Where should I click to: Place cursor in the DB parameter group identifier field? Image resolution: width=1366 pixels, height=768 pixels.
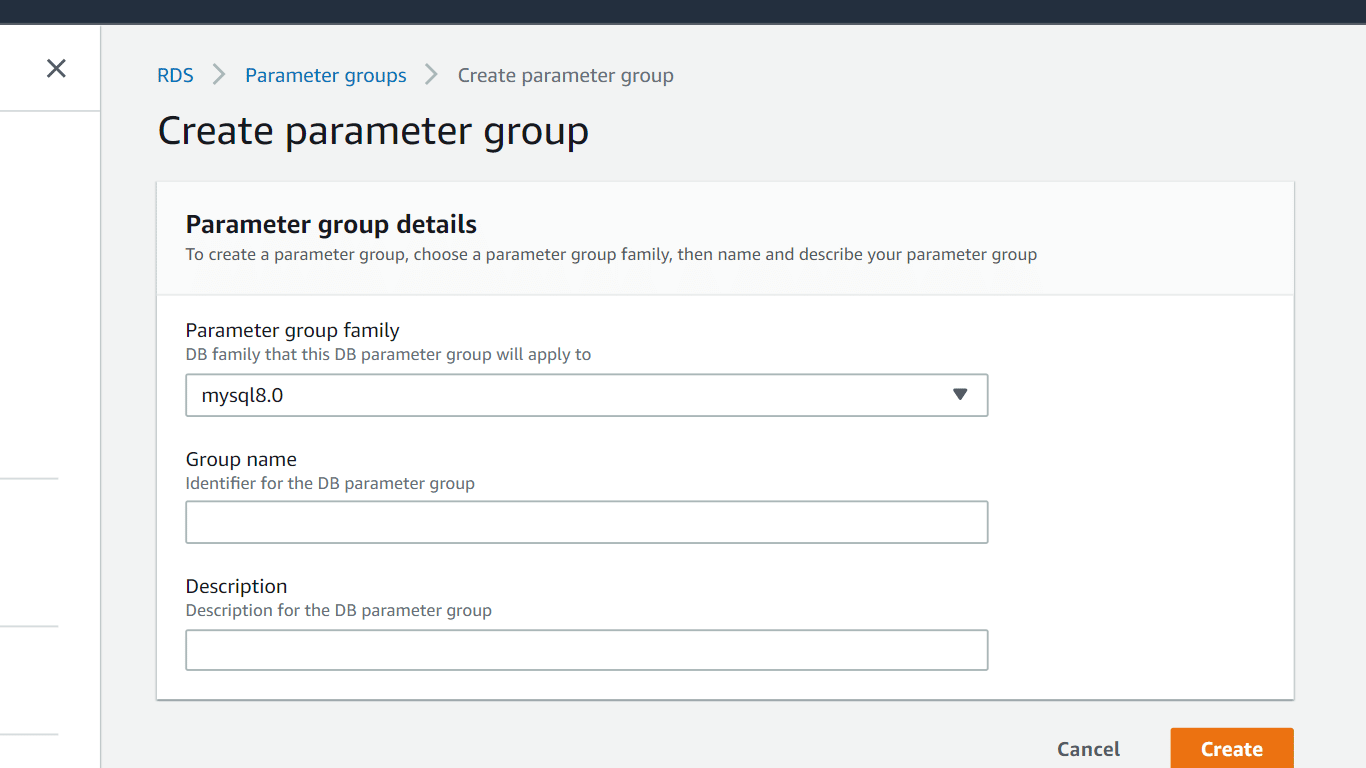(x=586, y=522)
